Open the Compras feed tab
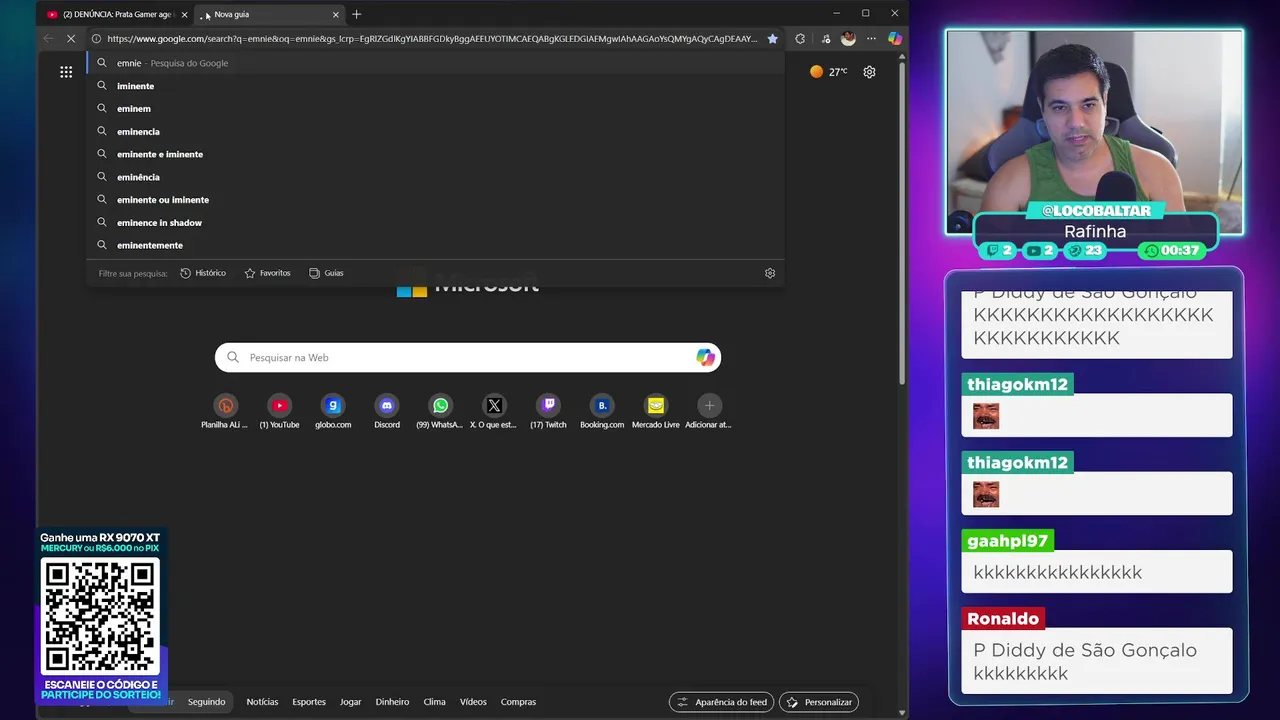 tap(518, 702)
